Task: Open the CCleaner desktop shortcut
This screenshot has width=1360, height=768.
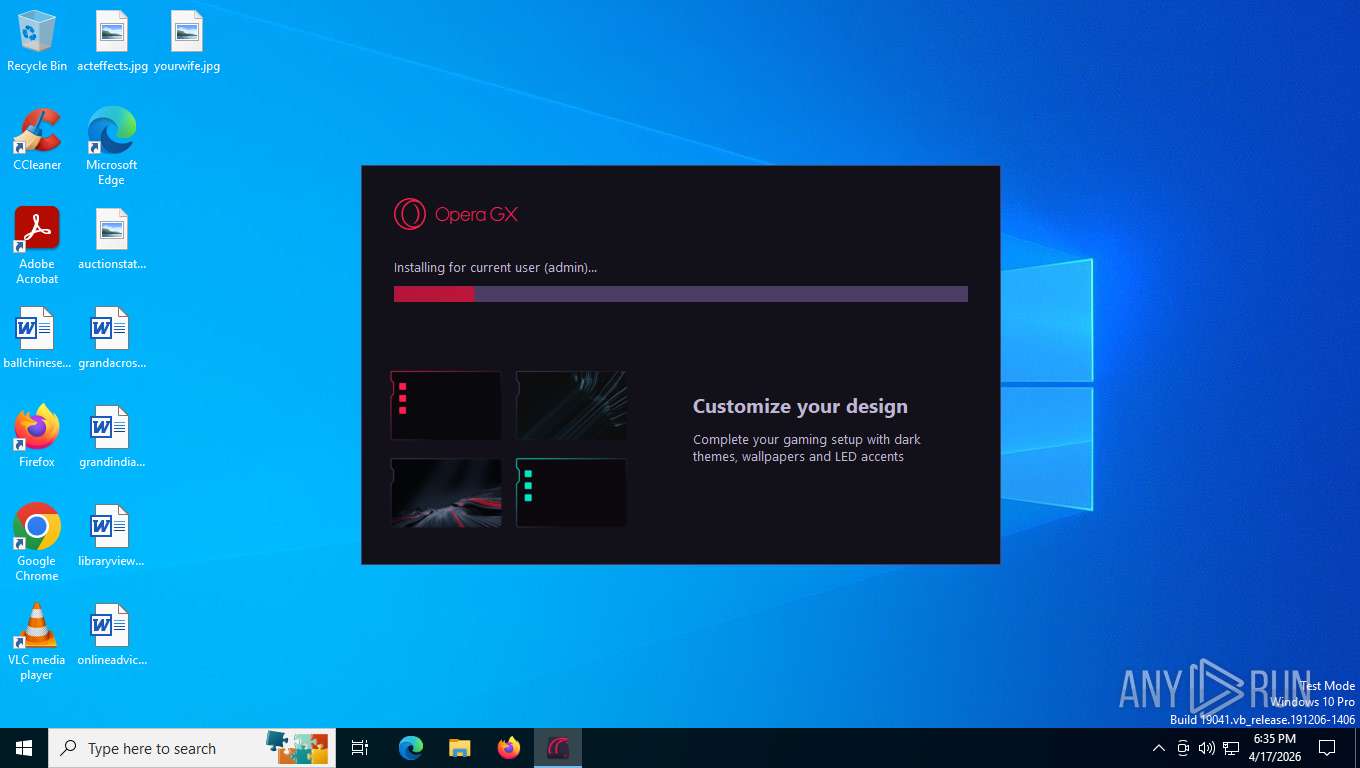Action: pyautogui.click(x=37, y=140)
